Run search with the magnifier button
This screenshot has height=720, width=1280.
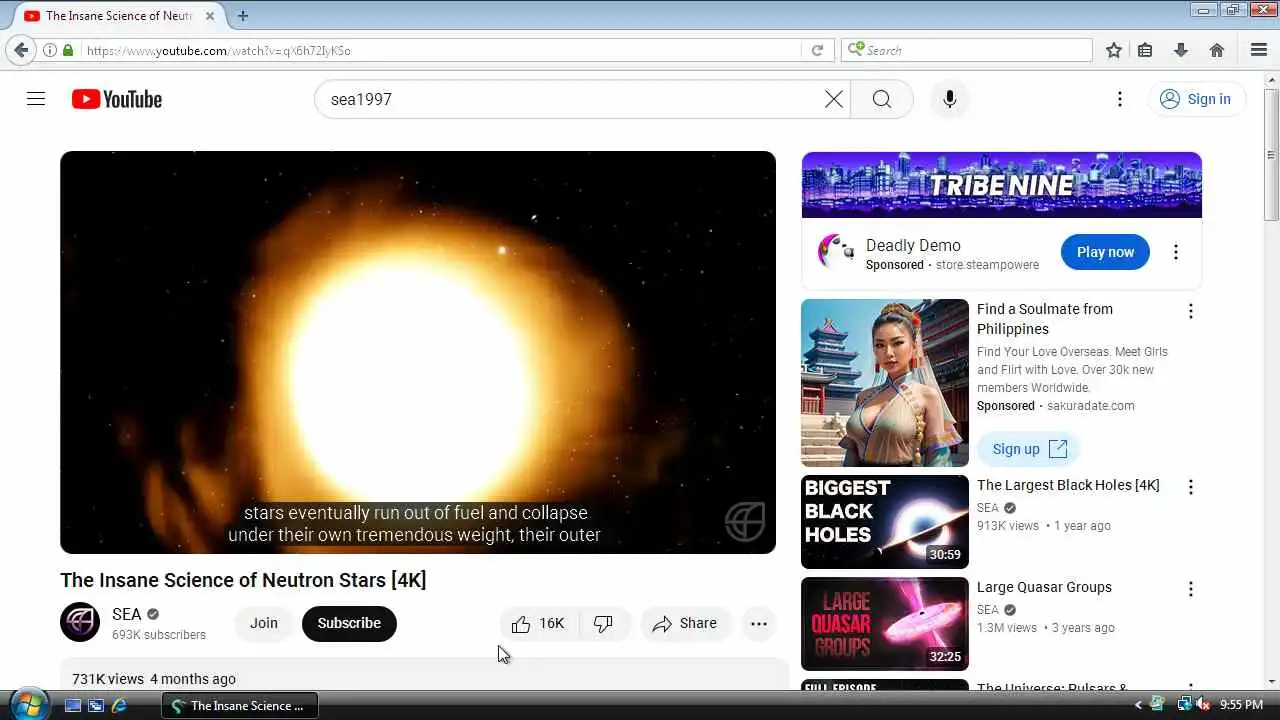coord(882,99)
